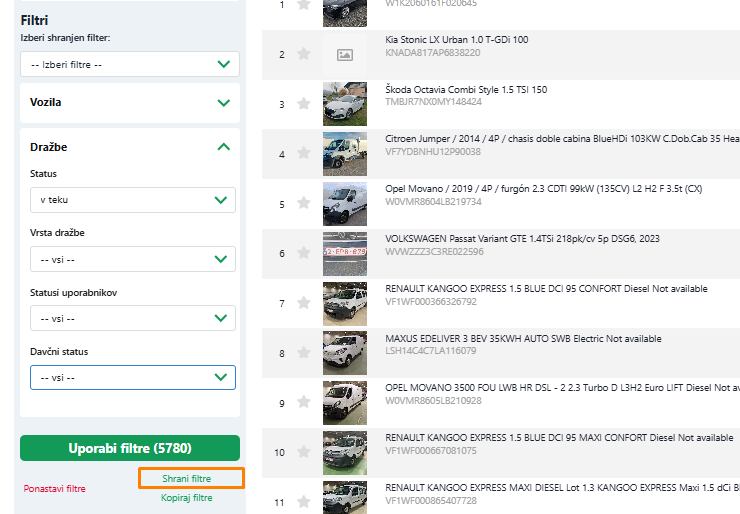
Task: Collapse the Dražbe filter section
Action: tap(130, 147)
